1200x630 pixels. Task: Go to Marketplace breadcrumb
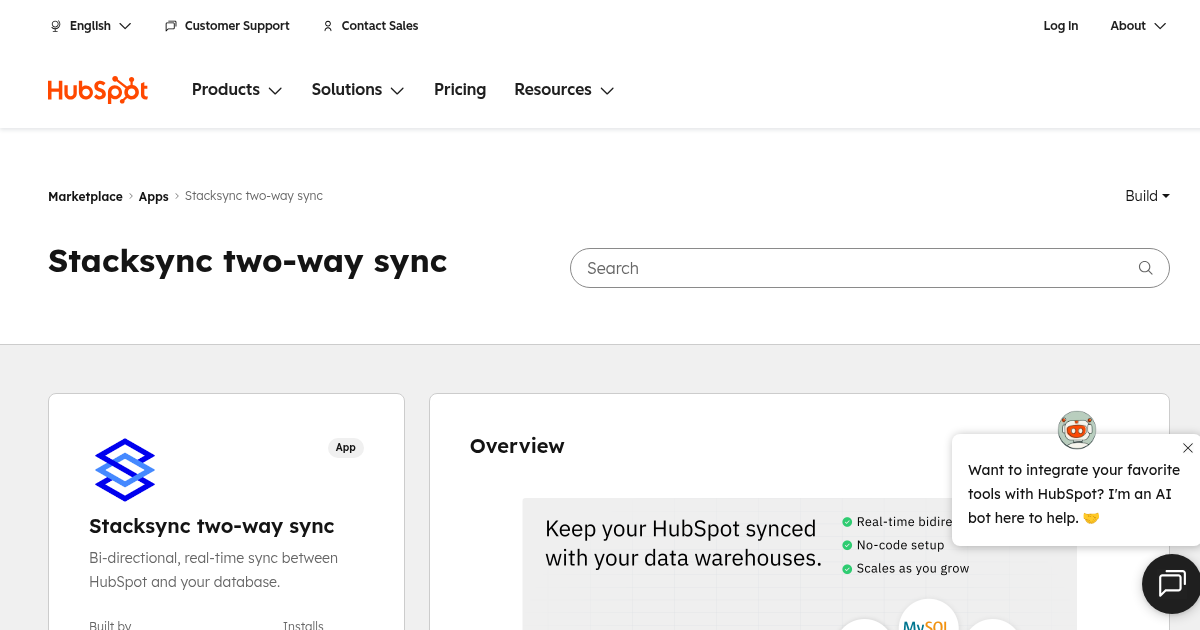click(85, 197)
